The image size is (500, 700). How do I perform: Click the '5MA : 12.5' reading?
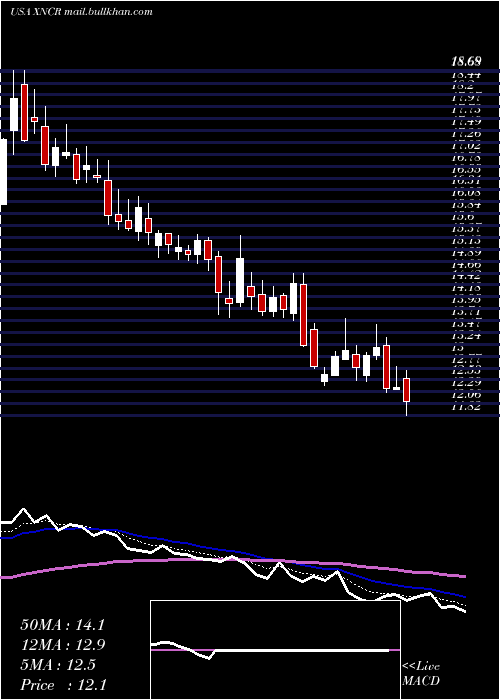pyautogui.click(x=57, y=664)
